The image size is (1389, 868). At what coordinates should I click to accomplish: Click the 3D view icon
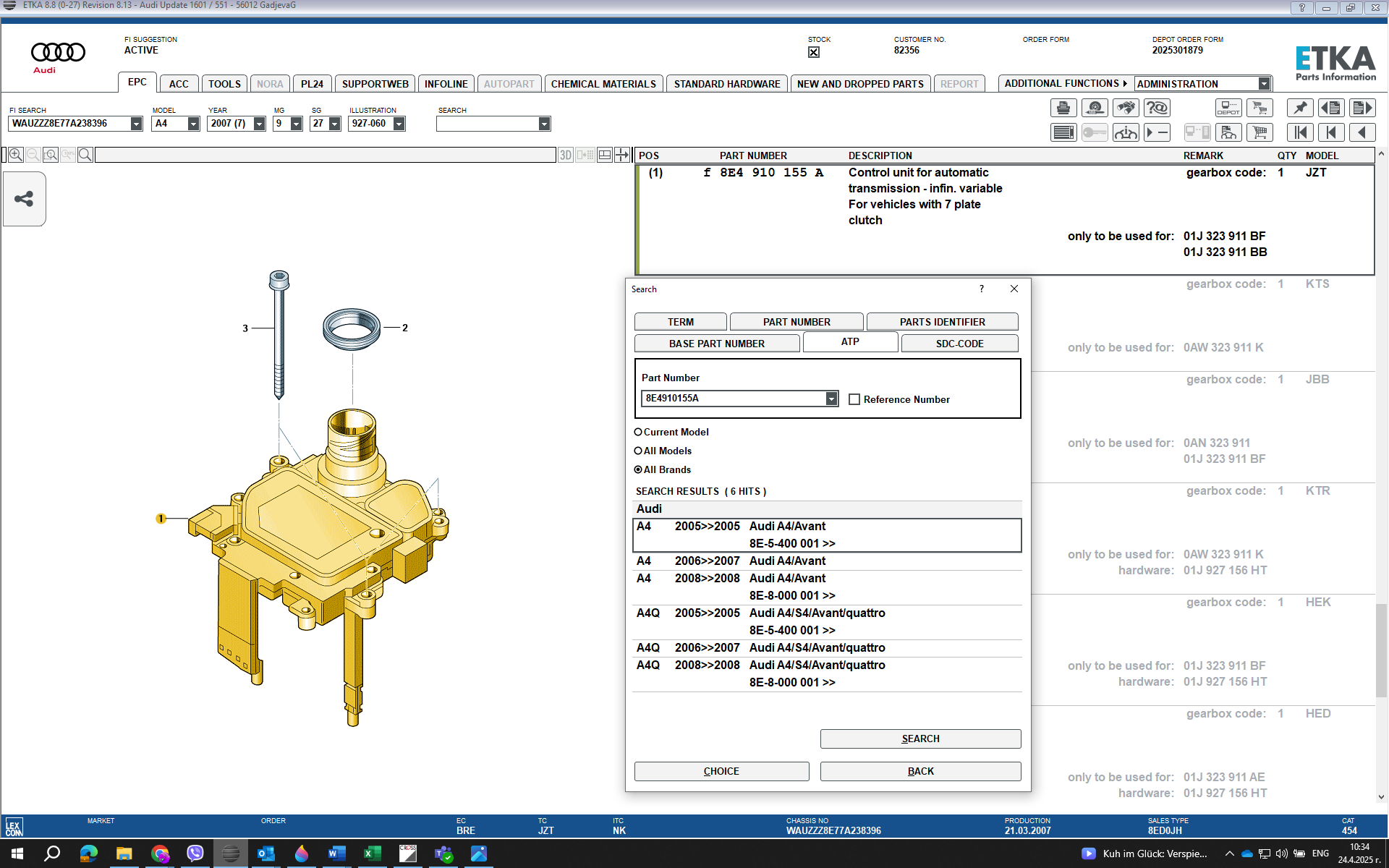click(x=566, y=155)
